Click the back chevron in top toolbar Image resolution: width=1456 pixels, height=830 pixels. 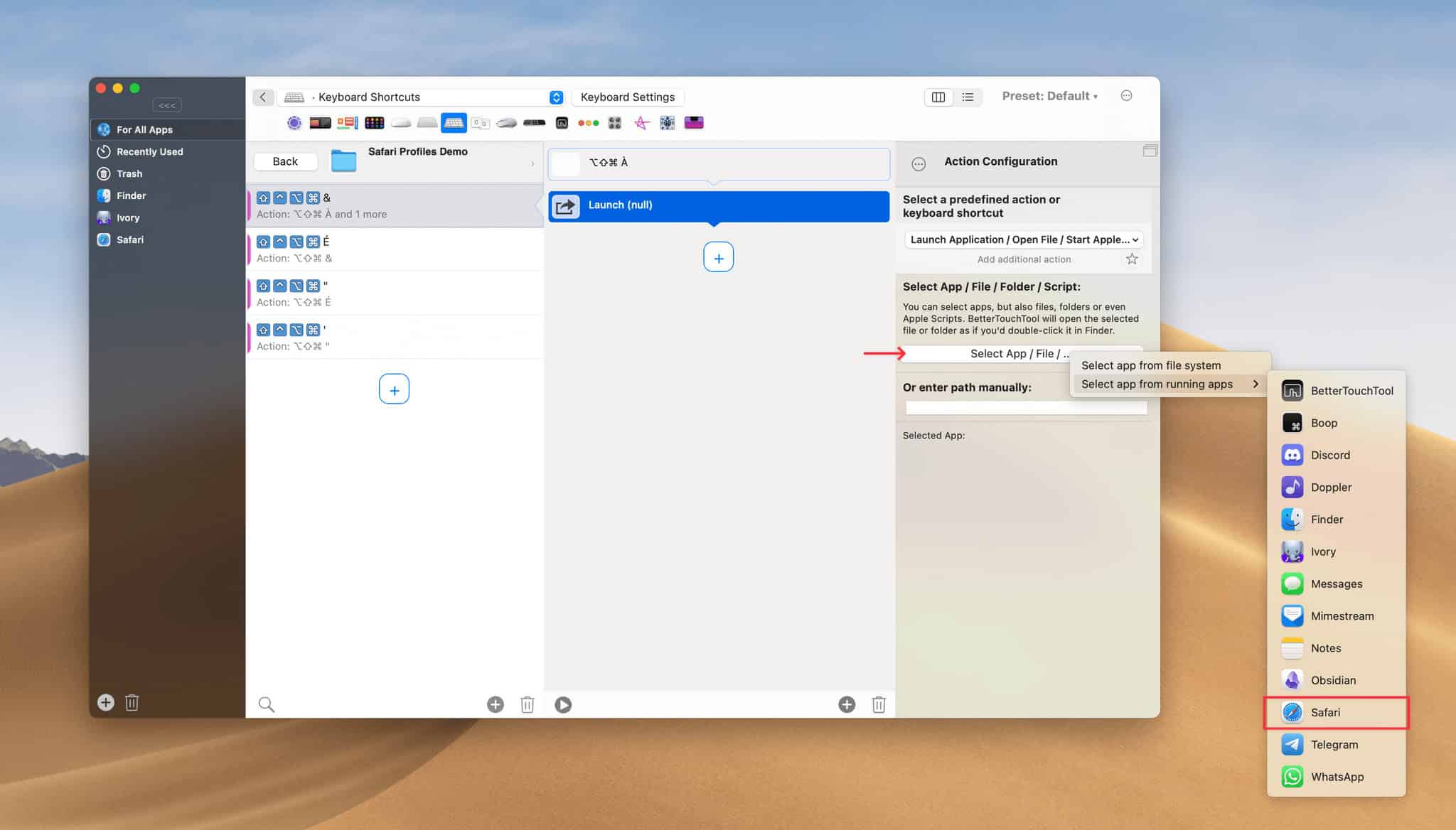pyautogui.click(x=262, y=97)
